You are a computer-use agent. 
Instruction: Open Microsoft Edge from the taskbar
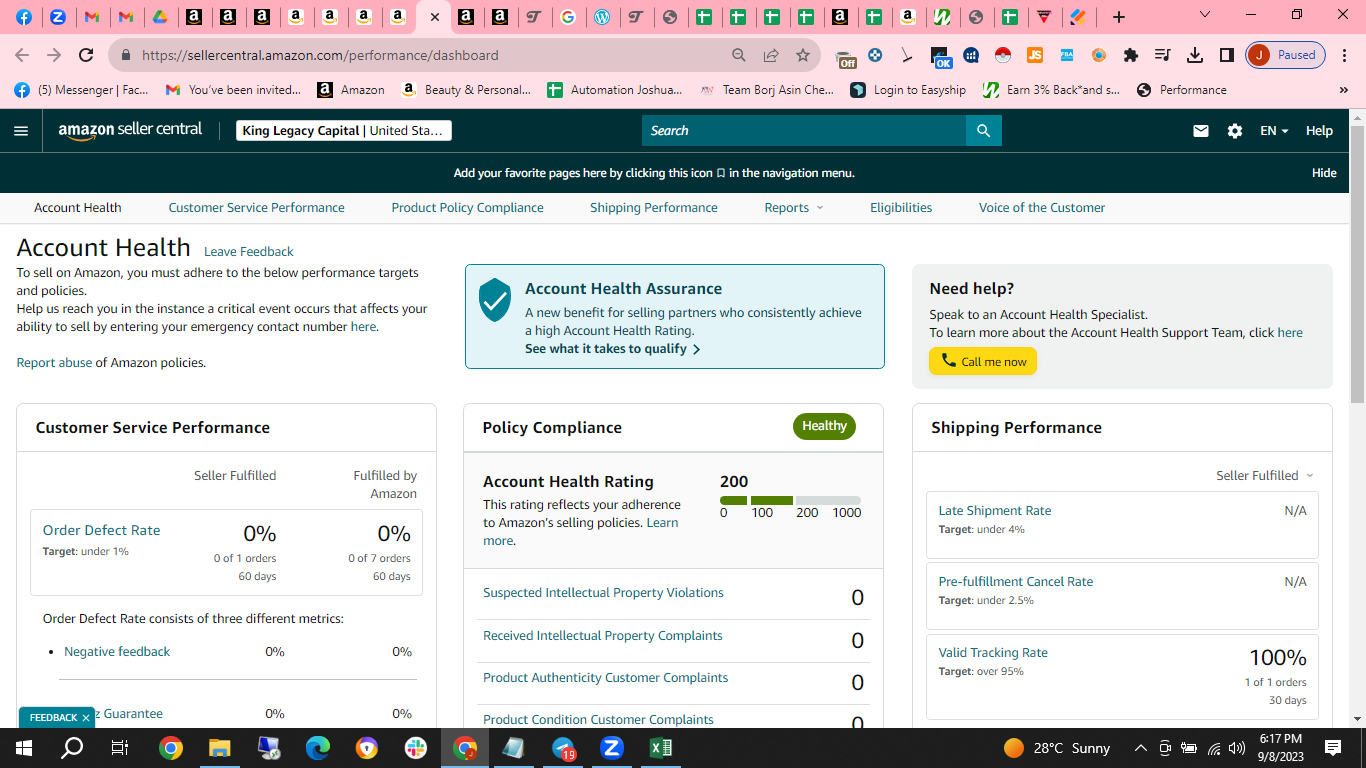[317, 748]
